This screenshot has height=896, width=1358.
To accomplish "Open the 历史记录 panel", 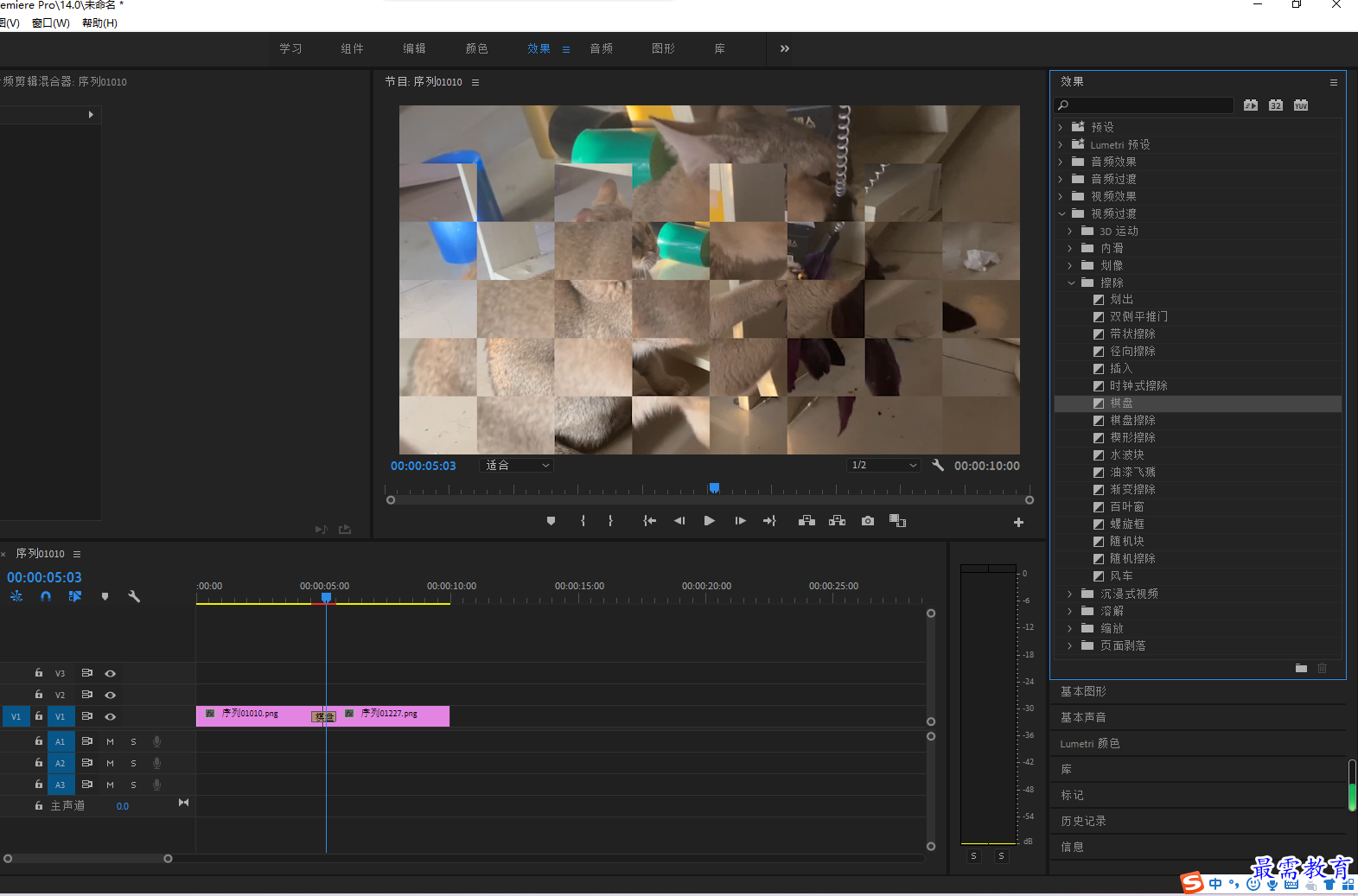I will pos(1083,821).
